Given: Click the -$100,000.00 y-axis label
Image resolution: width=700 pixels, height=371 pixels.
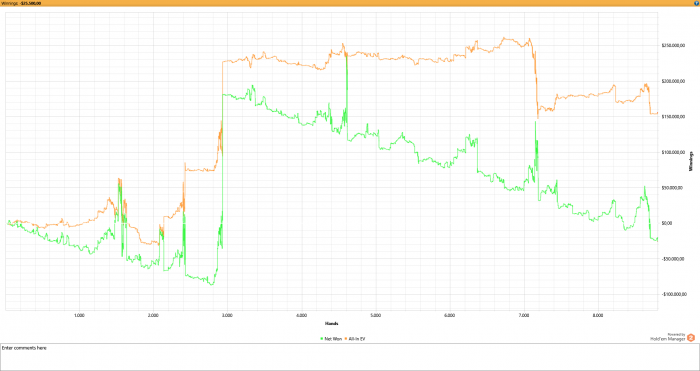Looking at the screenshot, I should pos(674,294).
